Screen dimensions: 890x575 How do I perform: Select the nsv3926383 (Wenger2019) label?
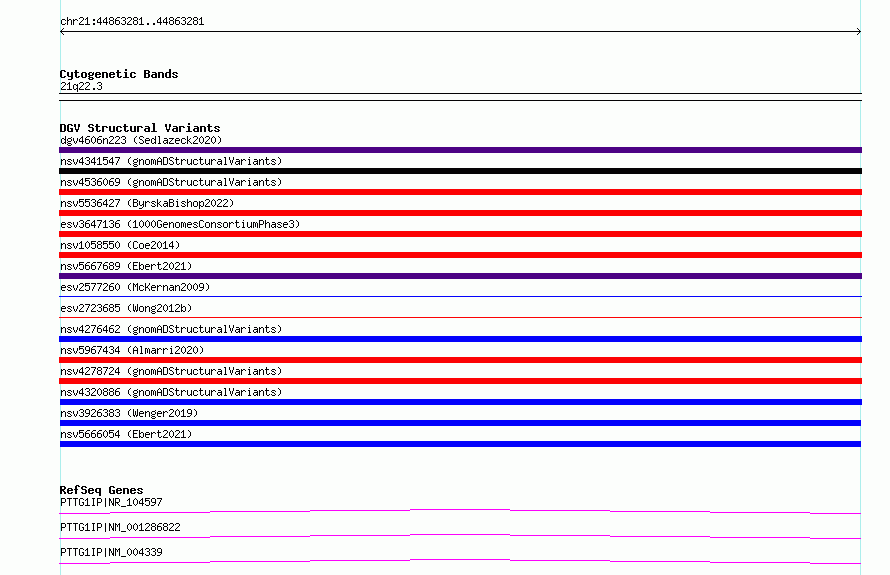point(129,413)
